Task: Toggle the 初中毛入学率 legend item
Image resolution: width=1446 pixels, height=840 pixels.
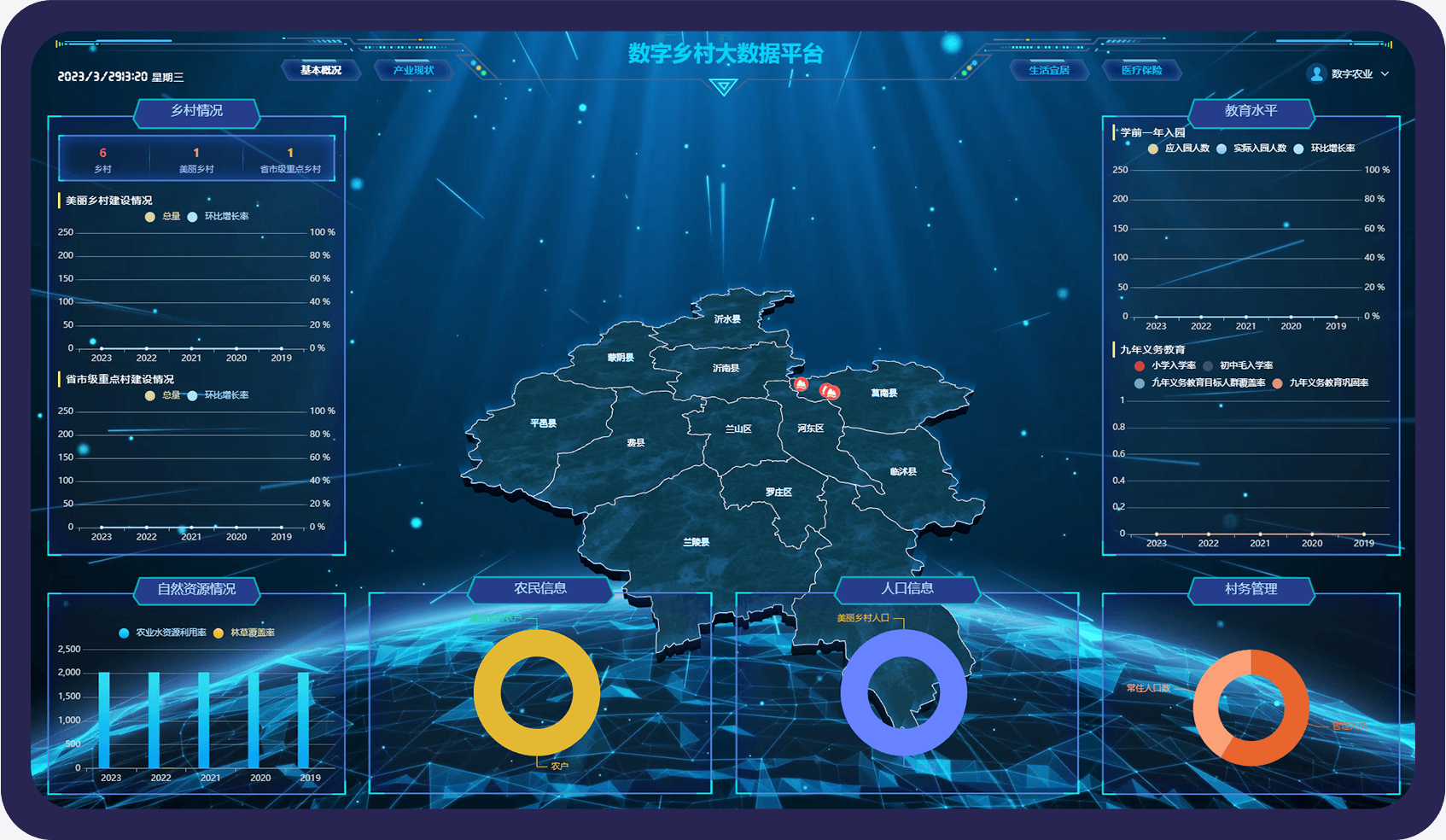Action: coord(1238,365)
